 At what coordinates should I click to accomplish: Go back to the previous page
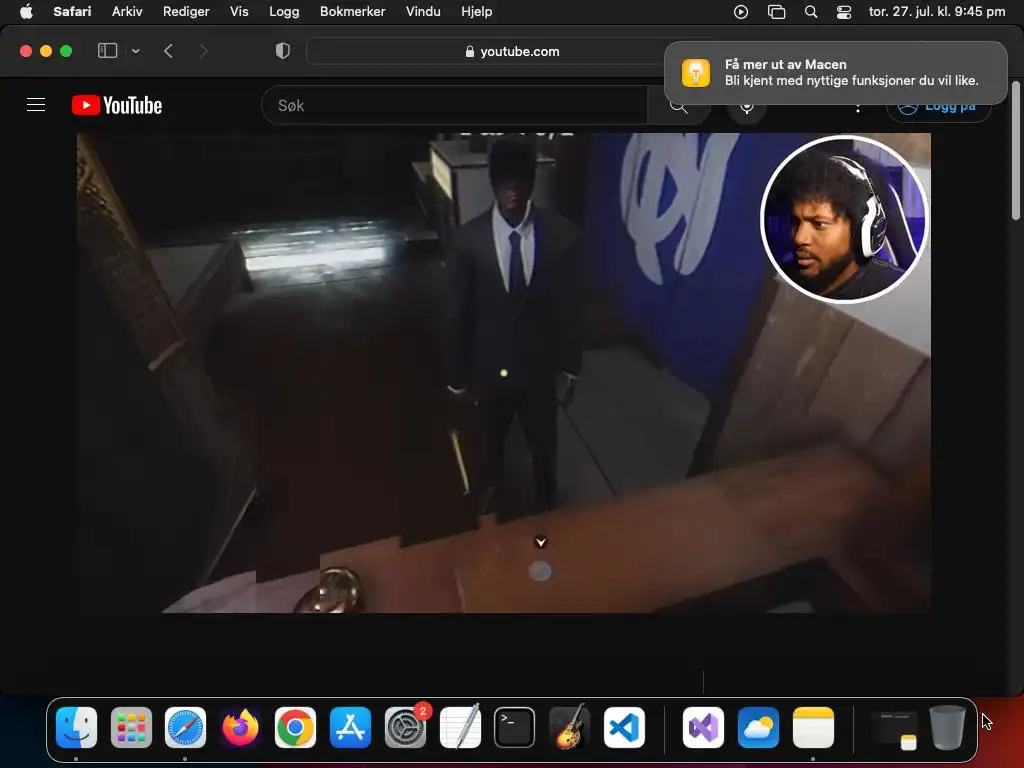(168, 51)
